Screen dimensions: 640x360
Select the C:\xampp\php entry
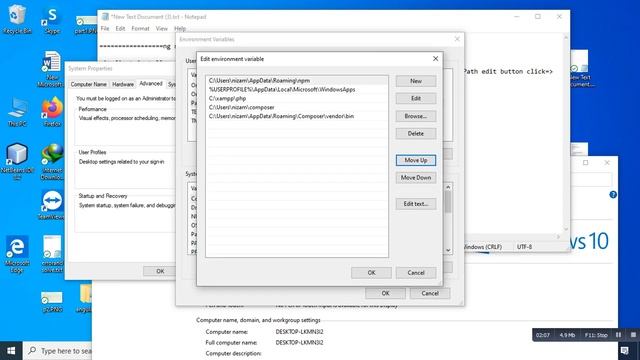[297, 98]
